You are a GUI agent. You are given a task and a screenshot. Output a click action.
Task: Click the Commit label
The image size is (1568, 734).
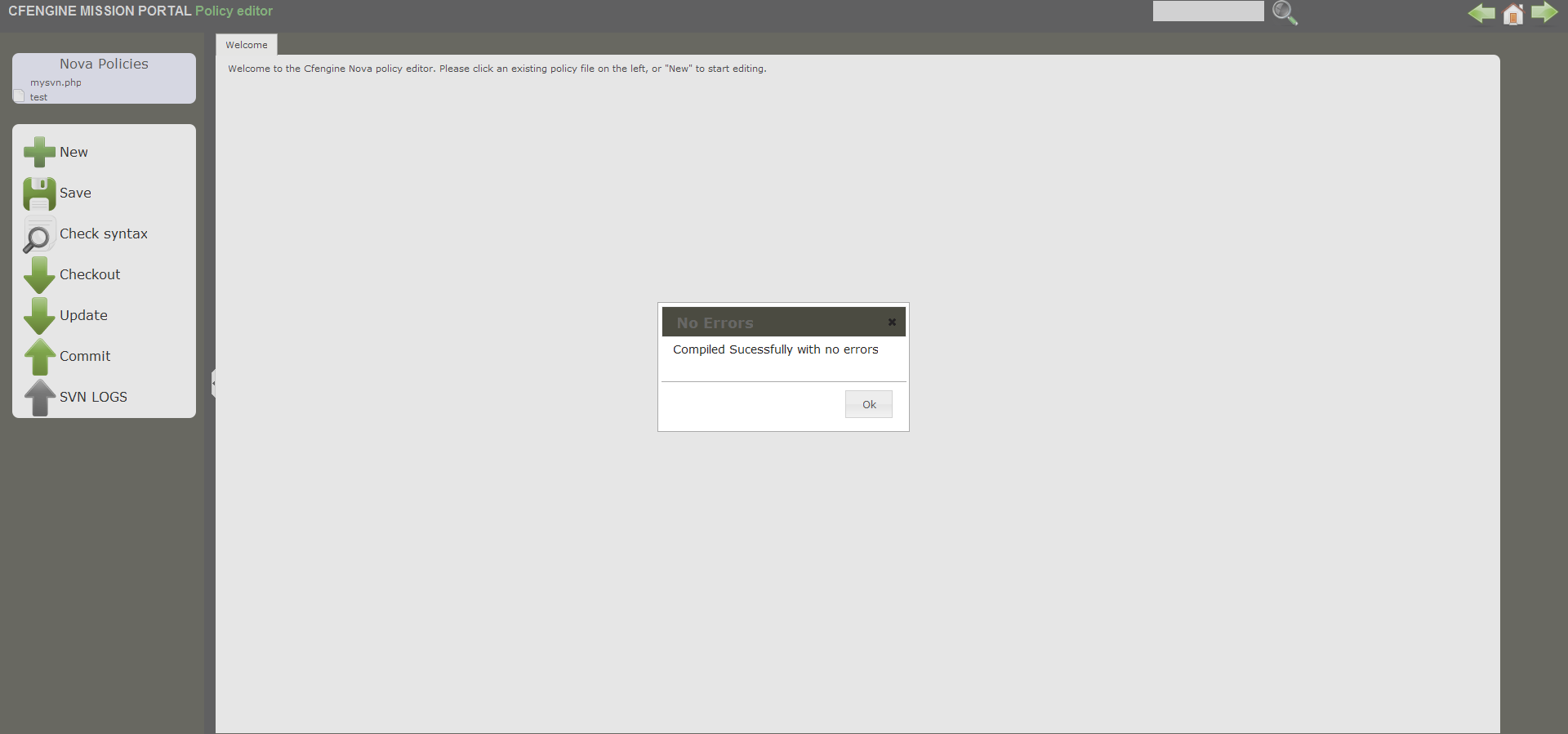point(85,356)
